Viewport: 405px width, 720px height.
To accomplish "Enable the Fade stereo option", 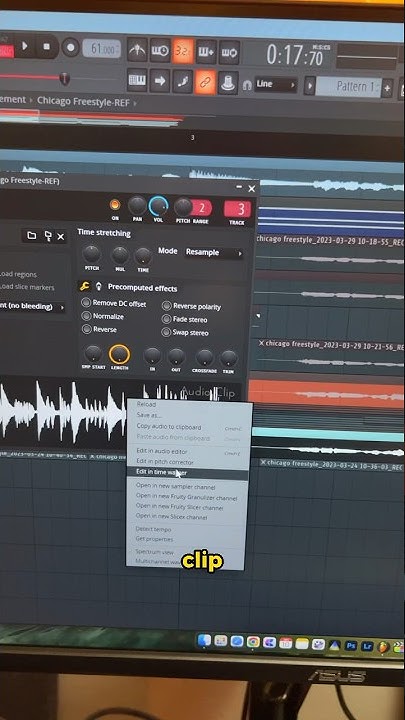I will (185, 319).
